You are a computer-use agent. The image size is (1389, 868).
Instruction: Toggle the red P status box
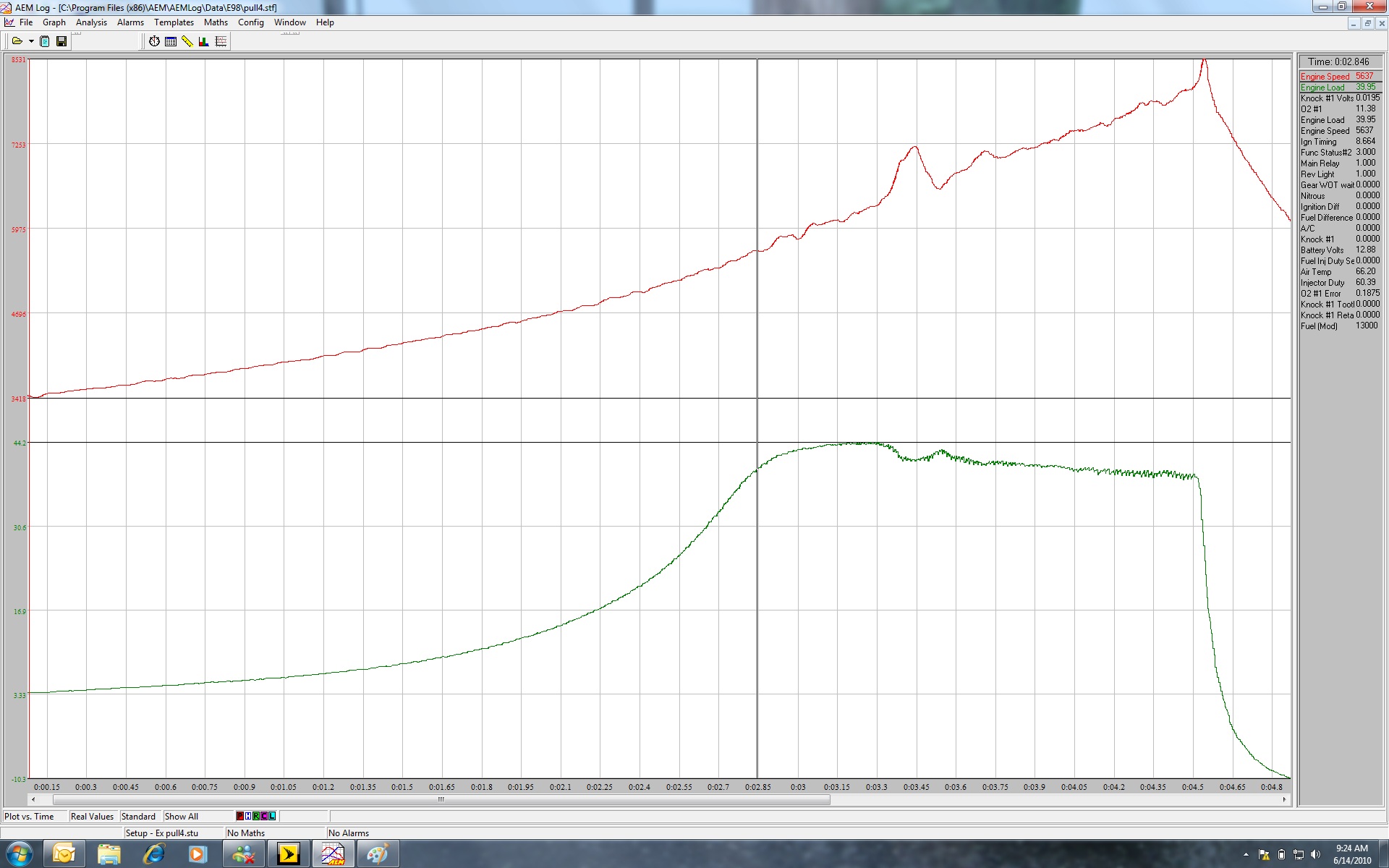[240, 816]
